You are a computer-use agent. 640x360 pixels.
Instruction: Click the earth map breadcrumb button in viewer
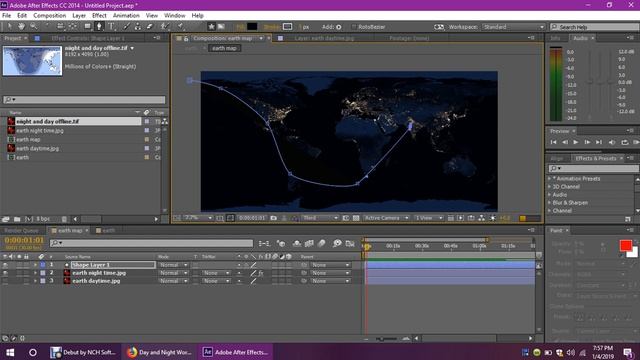[224, 48]
